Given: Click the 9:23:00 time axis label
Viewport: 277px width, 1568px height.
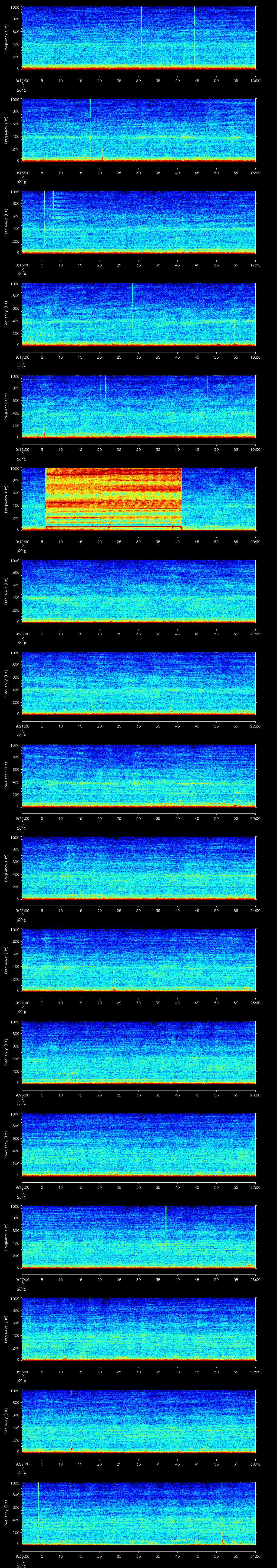Looking at the screenshot, I should [x=21, y=910].
